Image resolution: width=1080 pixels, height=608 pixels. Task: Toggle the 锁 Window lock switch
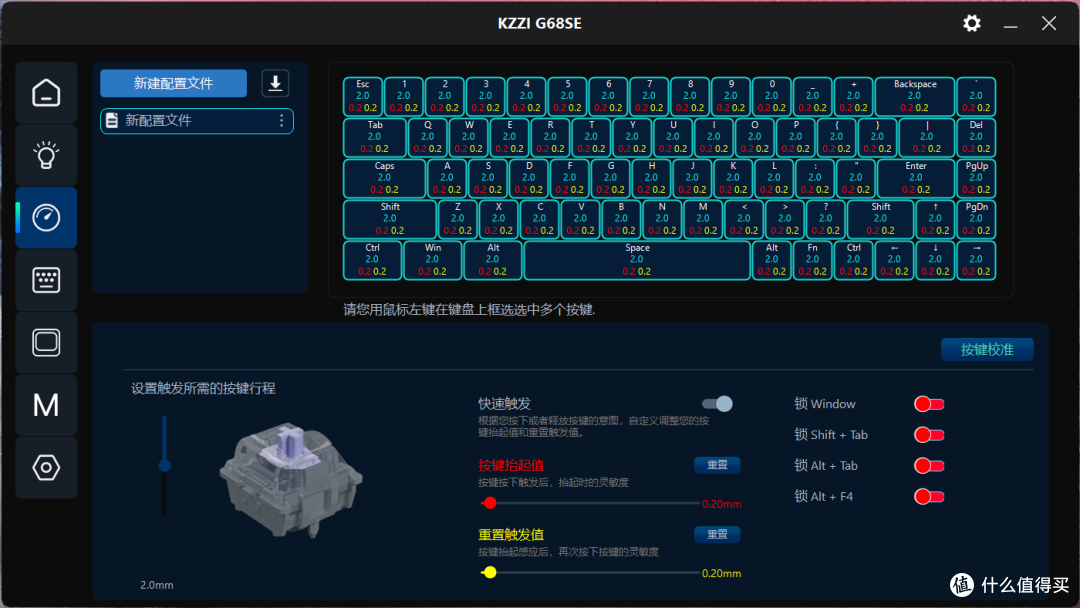(929, 404)
